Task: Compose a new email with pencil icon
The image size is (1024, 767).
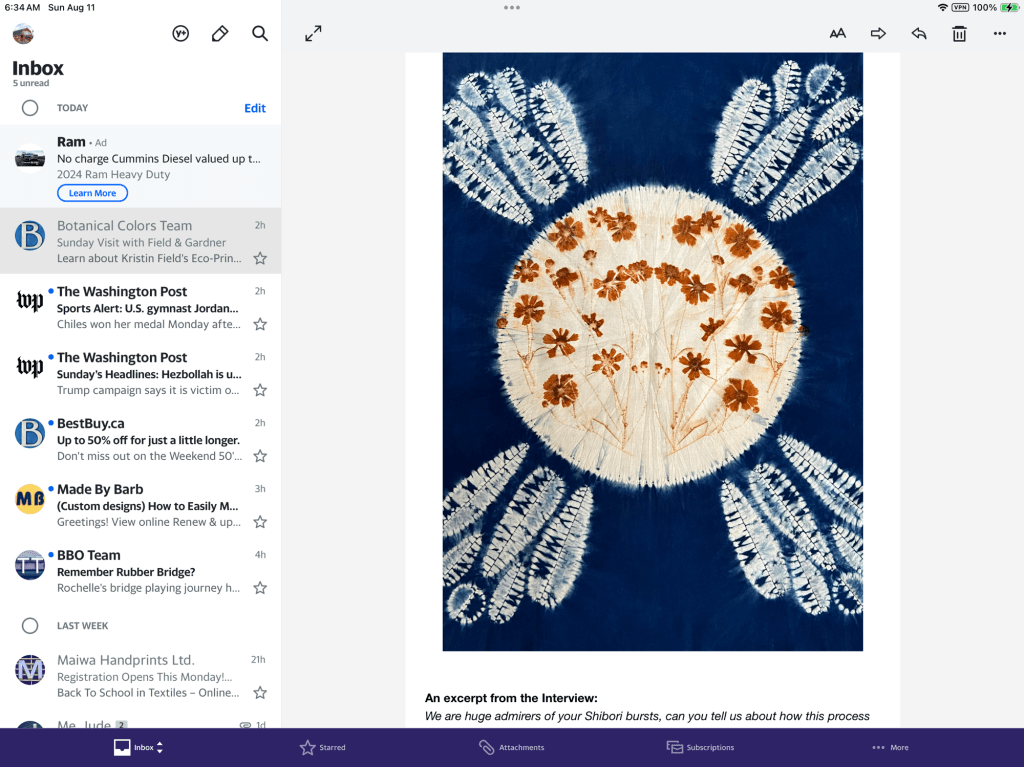Action: click(220, 34)
